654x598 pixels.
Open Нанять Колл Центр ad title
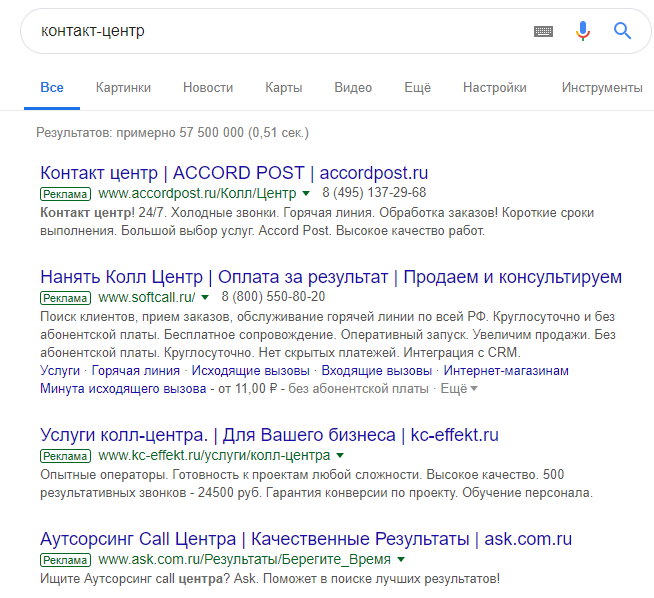[x=331, y=277]
